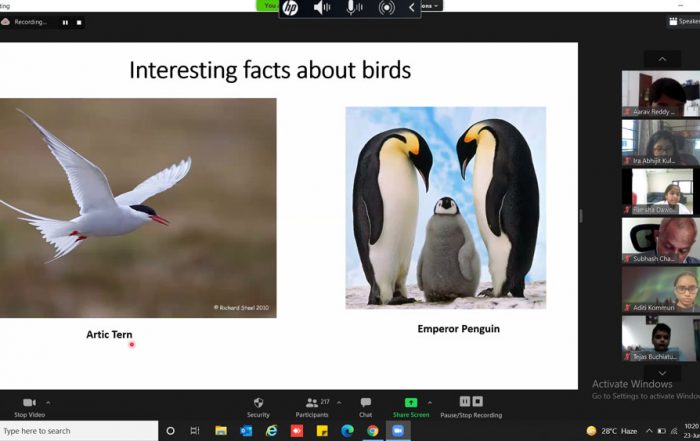Open Sticky Notes from the taskbar
The height and width of the screenshot is (441, 700).
322,431
